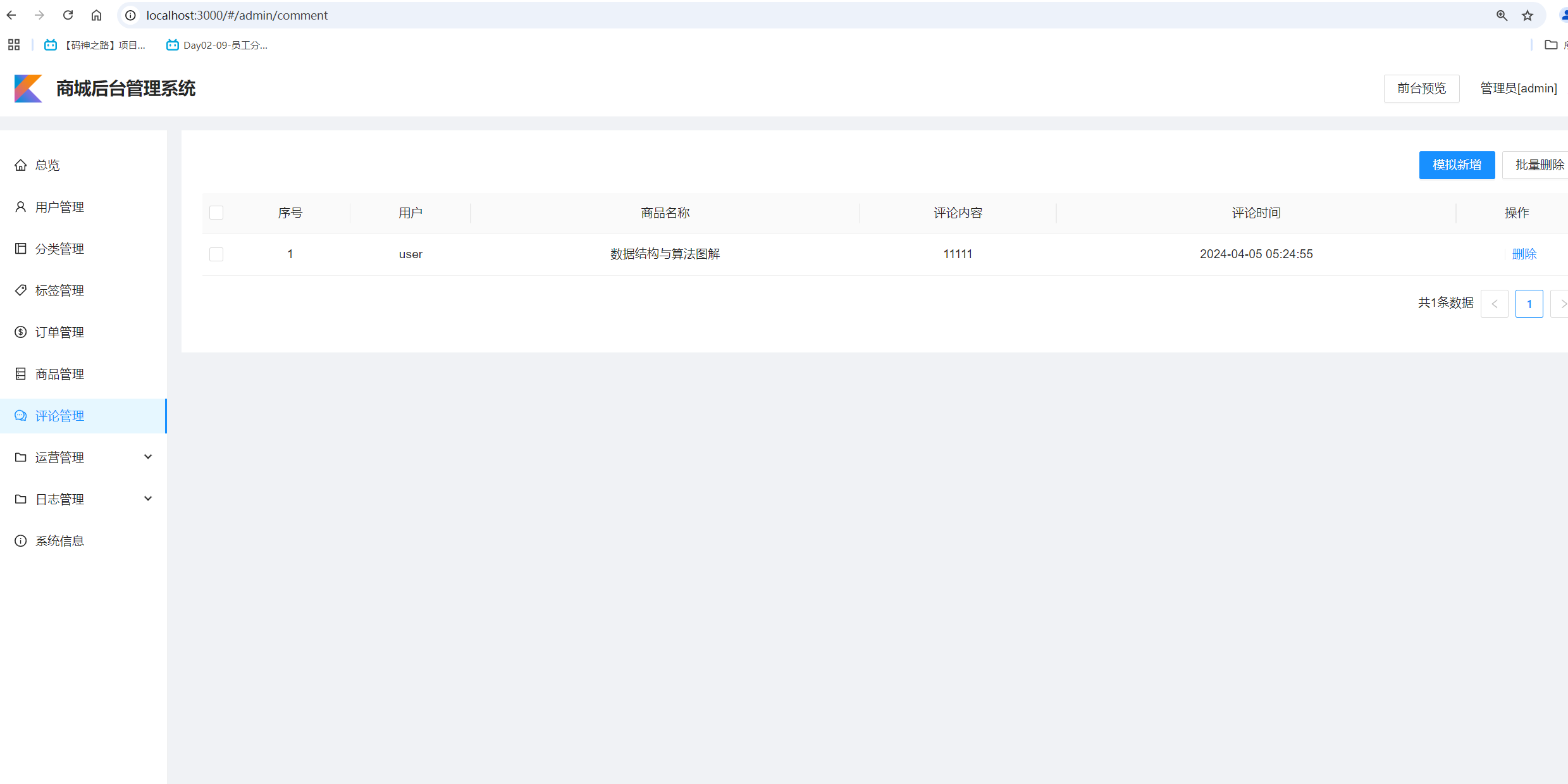Screen dimensions: 1568x784
Task: Click the home icon beside 总览
Action: [x=21, y=165]
